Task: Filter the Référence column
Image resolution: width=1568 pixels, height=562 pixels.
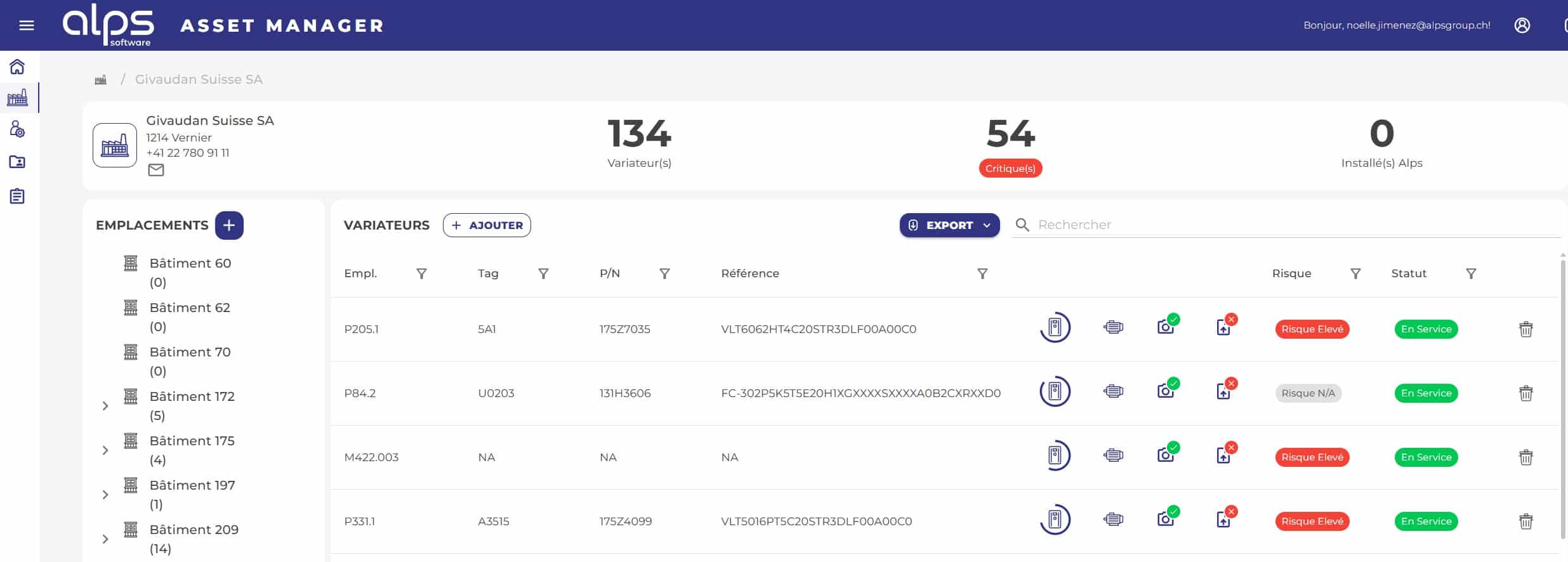Action: [x=982, y=273]
